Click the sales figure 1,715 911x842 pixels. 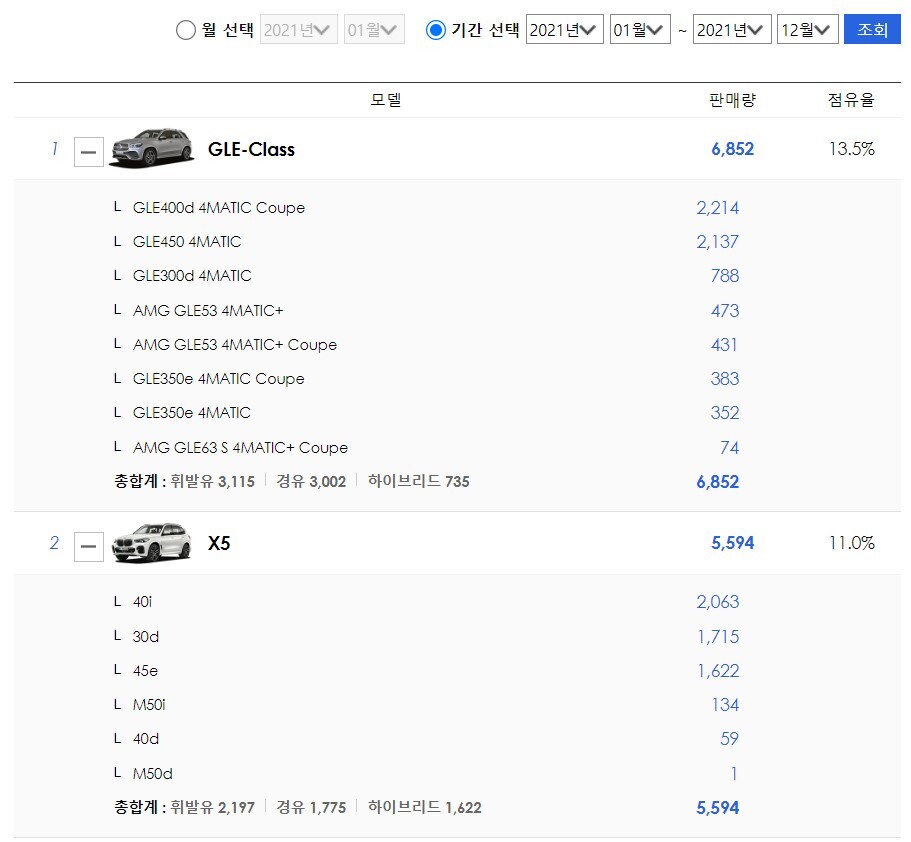point(718,637)
